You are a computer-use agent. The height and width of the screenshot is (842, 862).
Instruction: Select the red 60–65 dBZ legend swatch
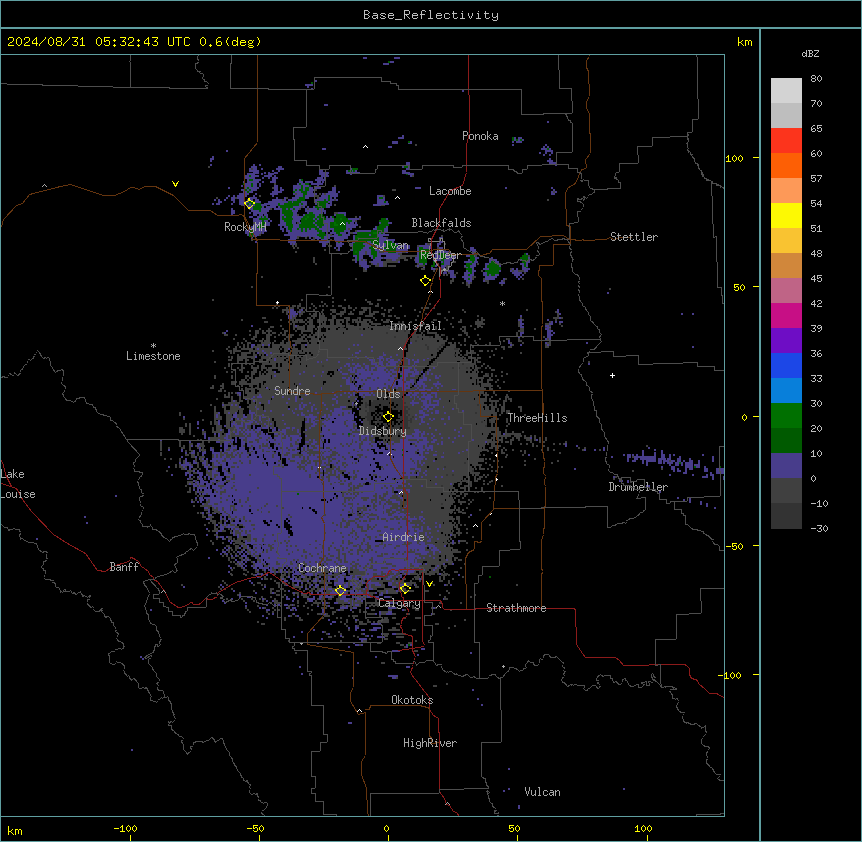tap(786, 141)
